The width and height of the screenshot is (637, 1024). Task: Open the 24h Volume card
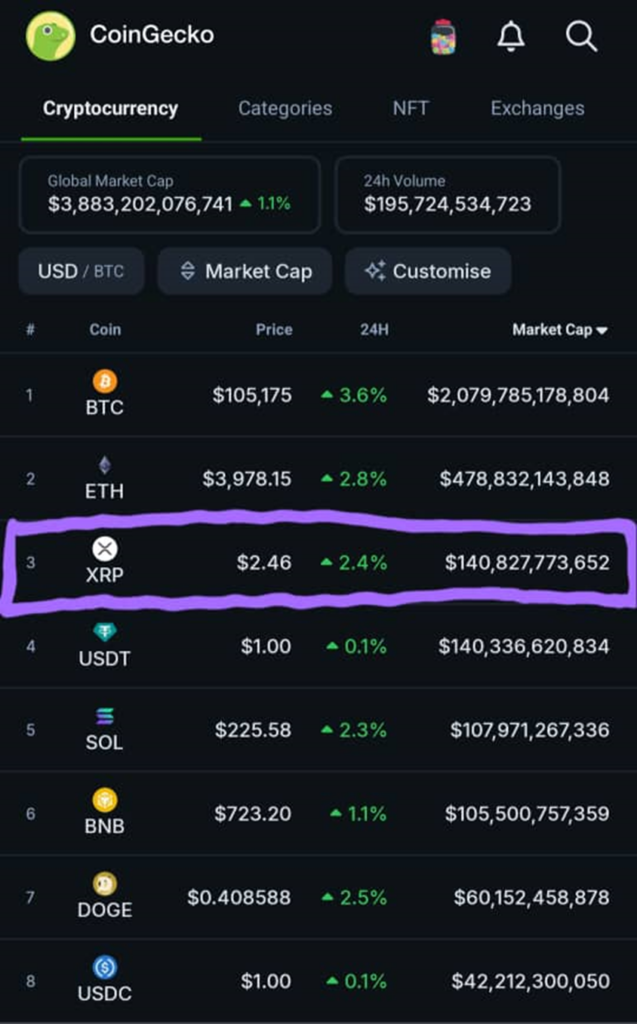pos(447,194)
